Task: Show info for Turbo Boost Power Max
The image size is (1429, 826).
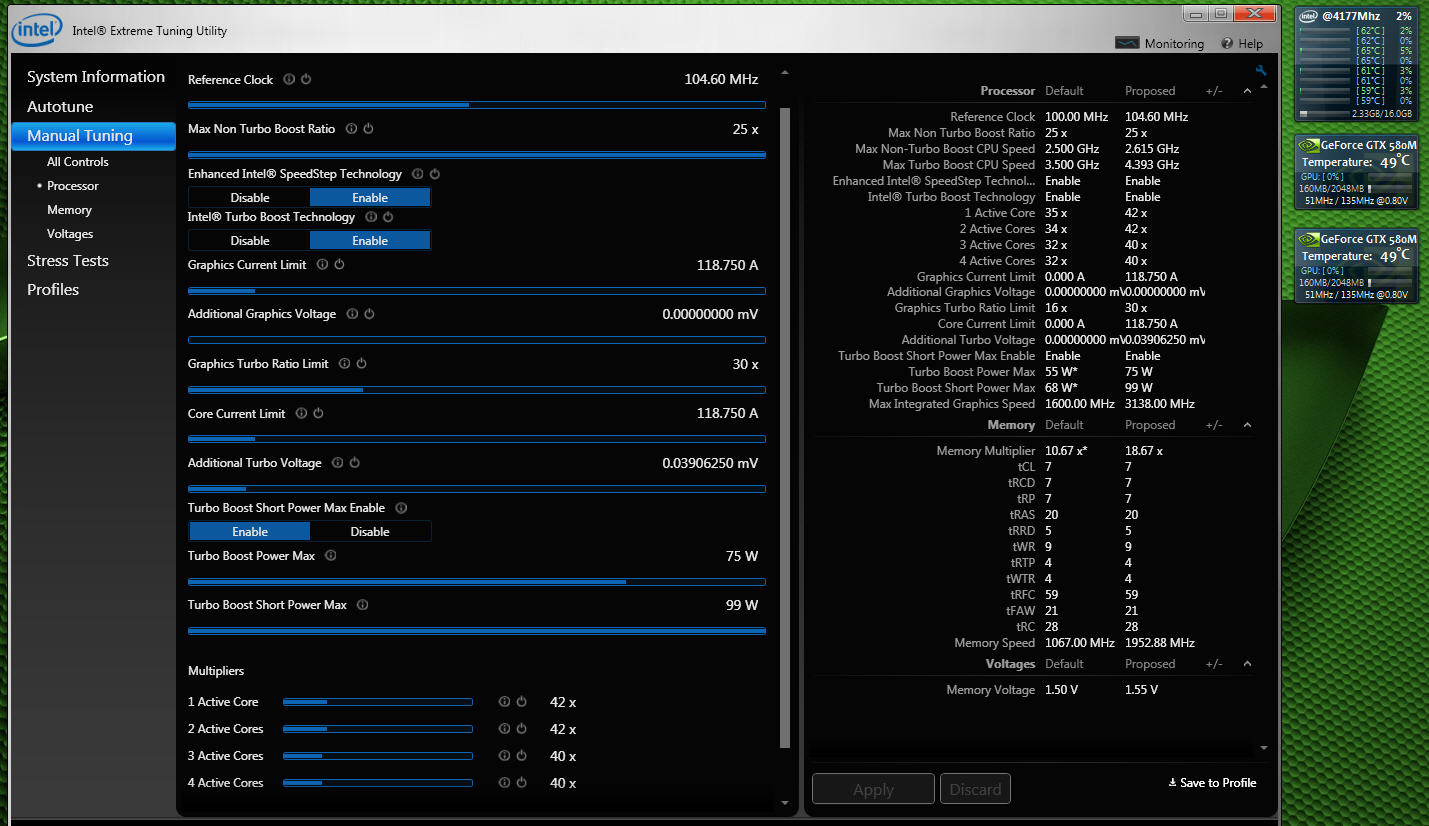Action: (330, 556)
